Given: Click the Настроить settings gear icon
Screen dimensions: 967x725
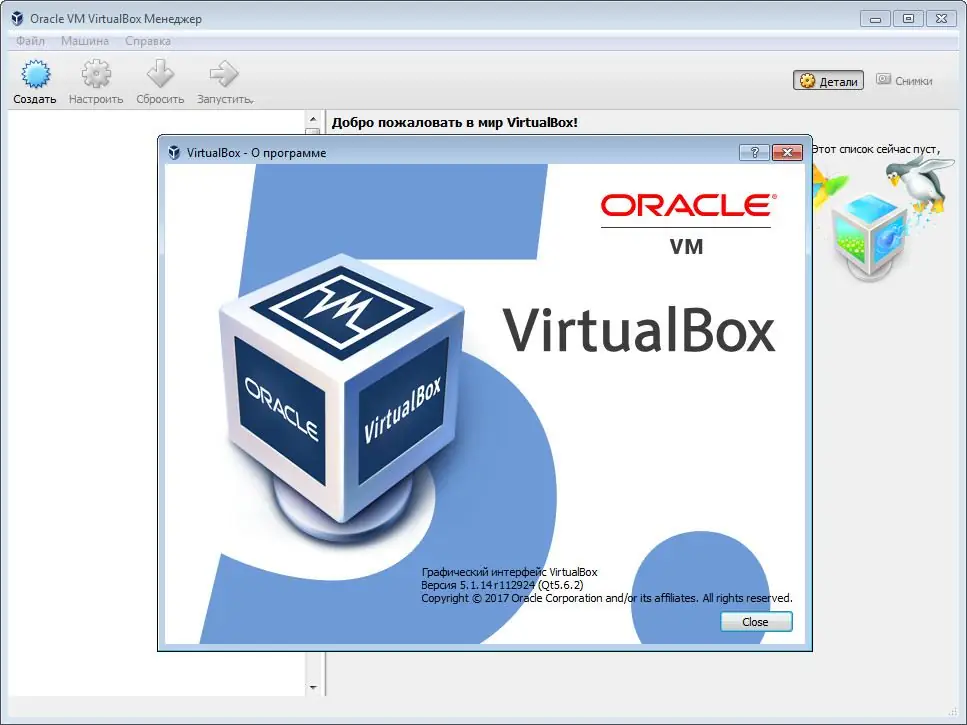Looking at the screenshot, I should tap(96, 74).
